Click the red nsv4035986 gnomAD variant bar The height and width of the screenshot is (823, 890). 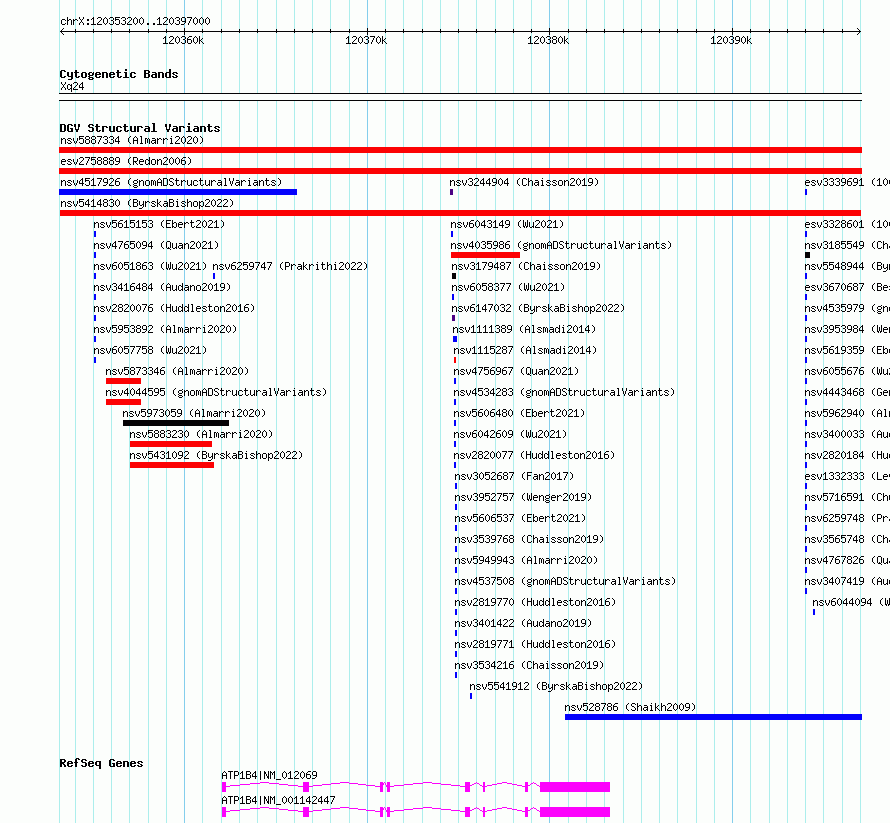(485, 255)
